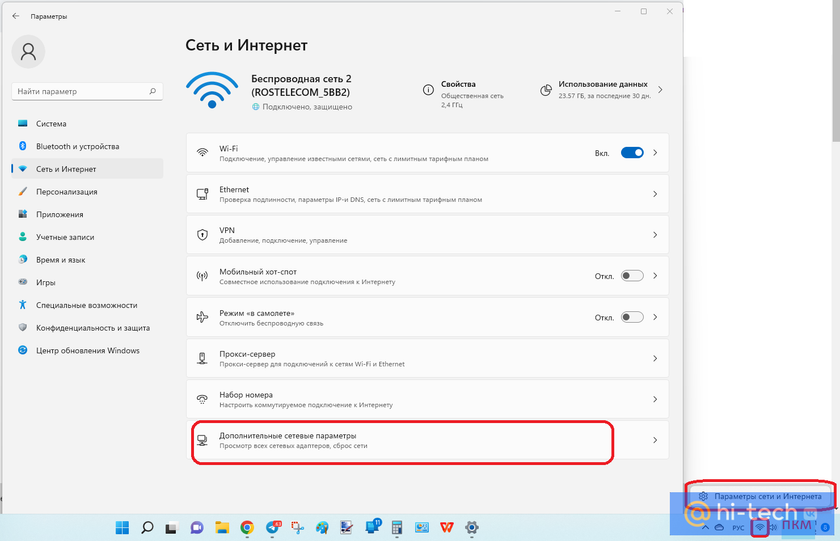Open Свойства of the connected network
The height and width of the screenshot is (541, 840).
tap(464, 94)
